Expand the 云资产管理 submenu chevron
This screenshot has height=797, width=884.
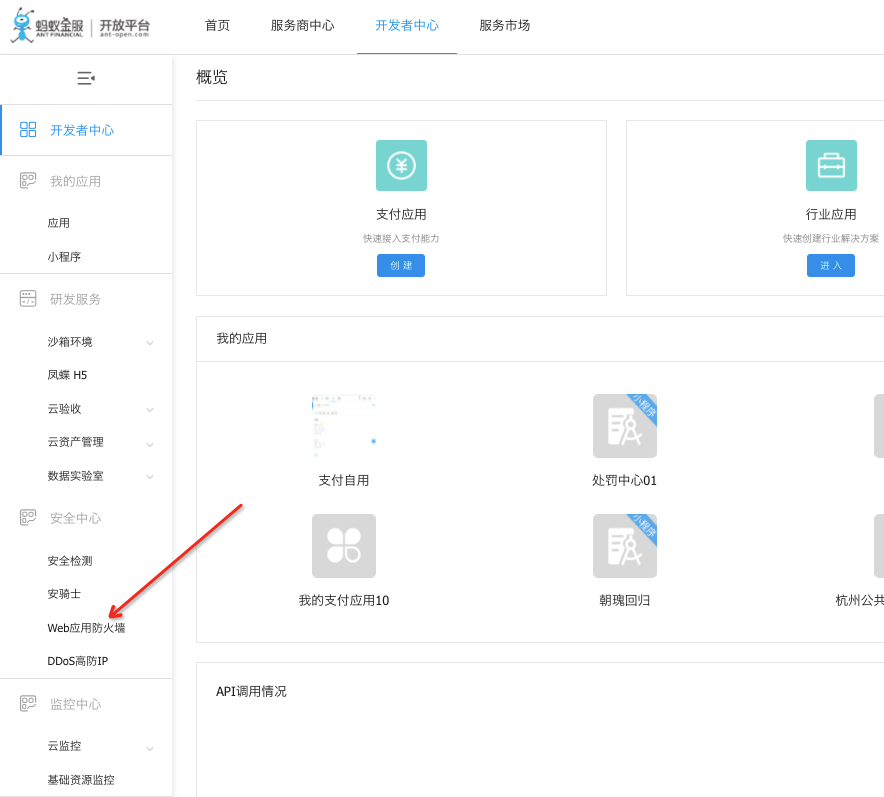(x=150, y=444)
